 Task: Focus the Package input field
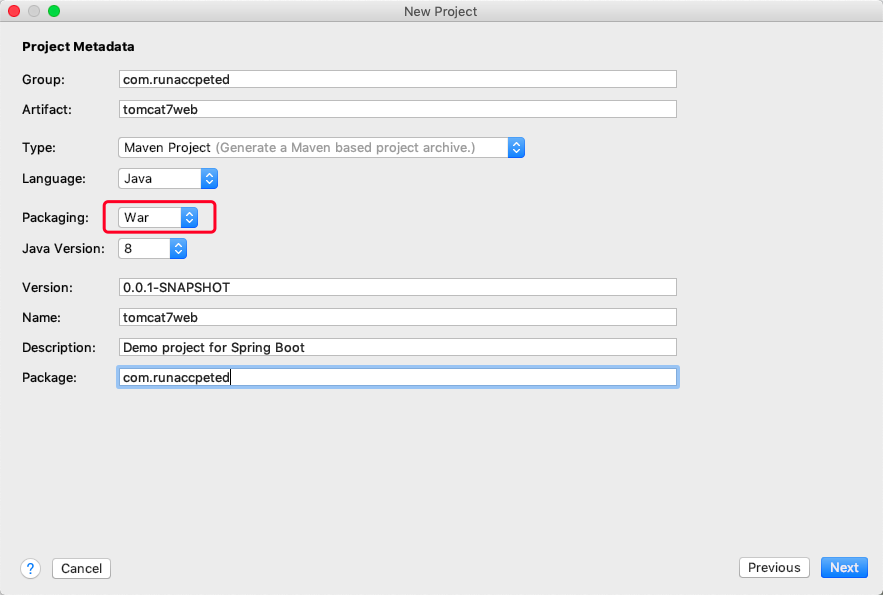point(397,377)
